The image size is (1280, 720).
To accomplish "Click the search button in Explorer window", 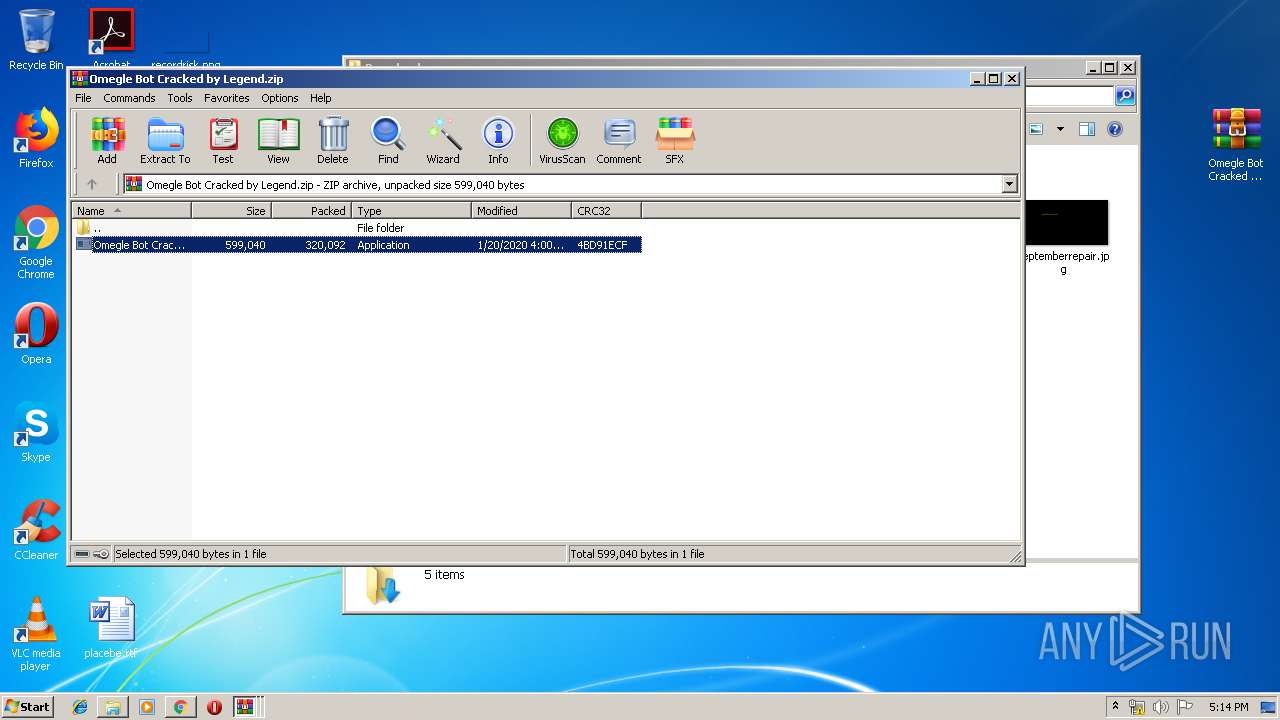I will pos(1125,96).
